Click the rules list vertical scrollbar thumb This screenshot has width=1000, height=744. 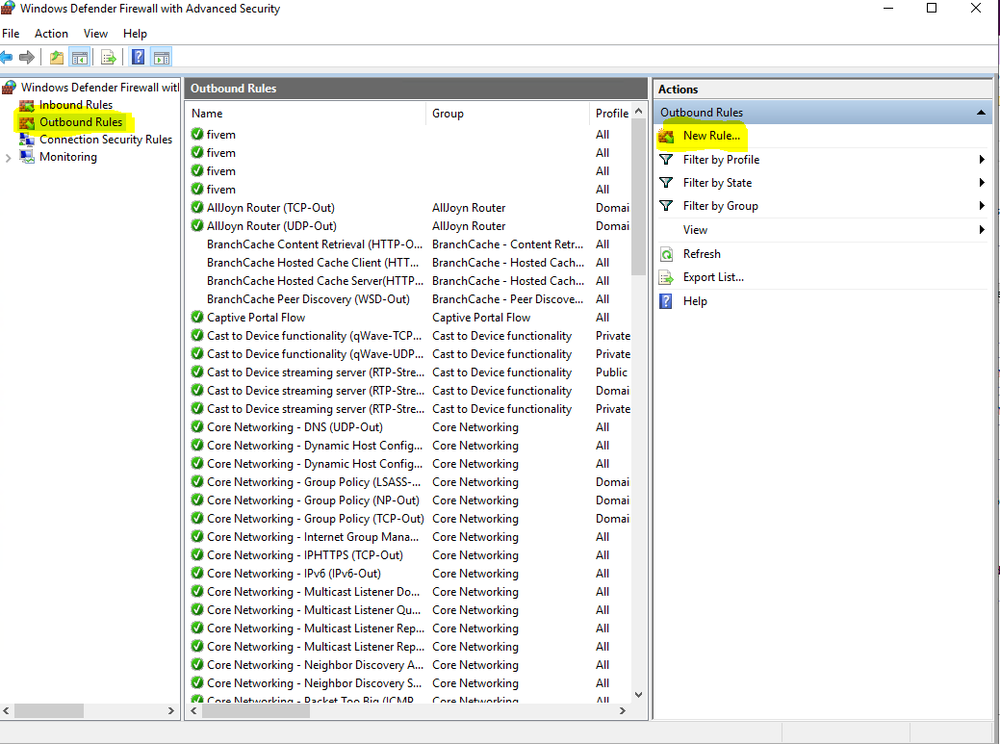click(x=638, y=198)
